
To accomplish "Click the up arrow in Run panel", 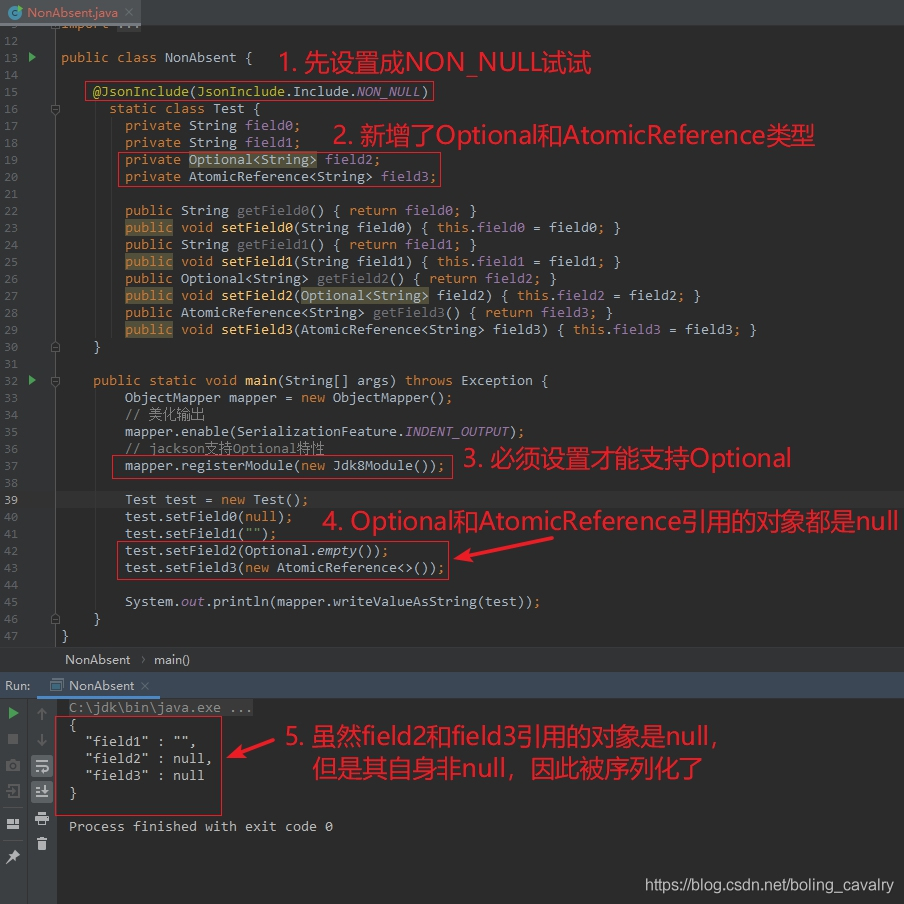I will (x=42, y=714).
